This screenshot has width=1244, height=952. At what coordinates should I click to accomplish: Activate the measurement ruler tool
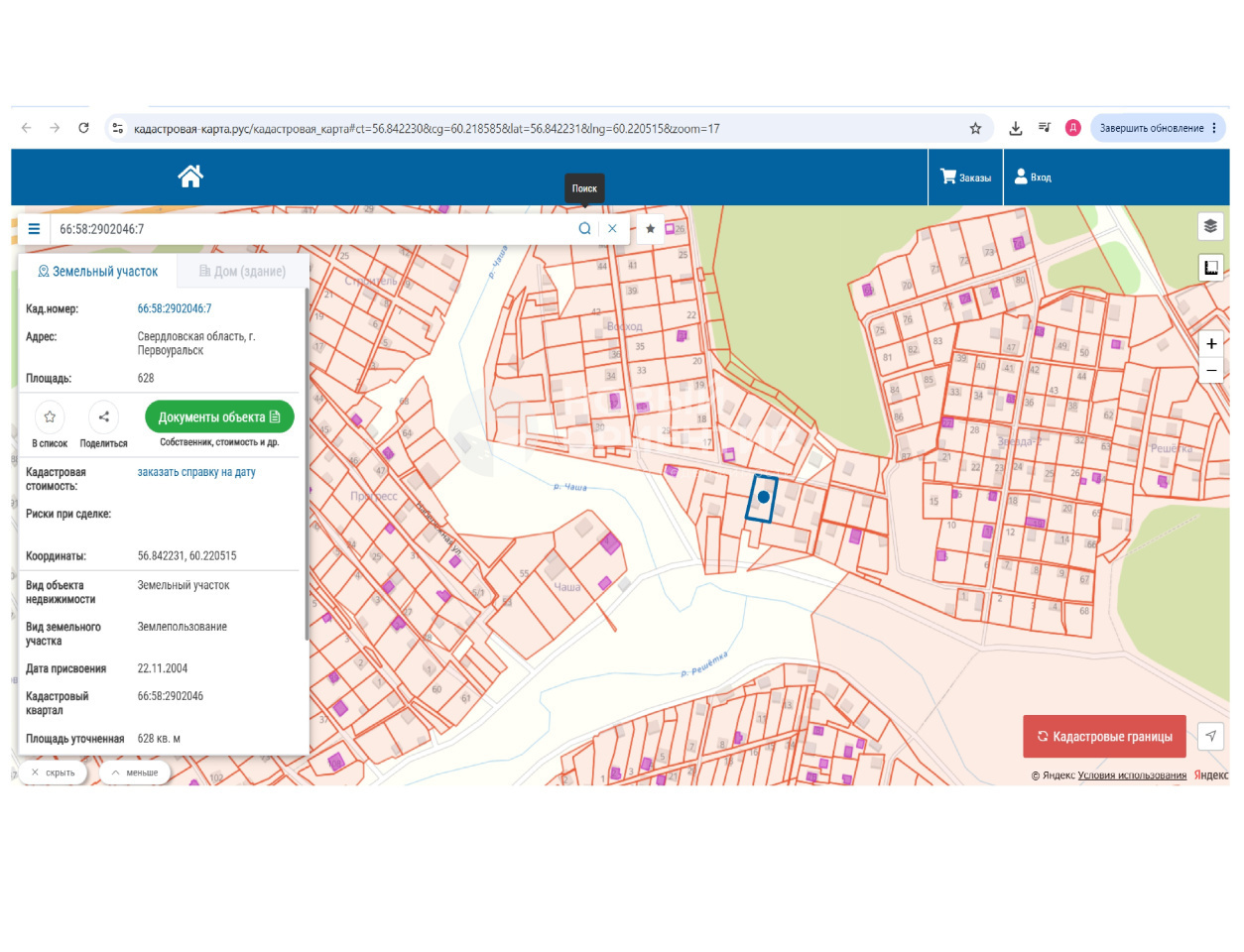(x=1210, y=268)
